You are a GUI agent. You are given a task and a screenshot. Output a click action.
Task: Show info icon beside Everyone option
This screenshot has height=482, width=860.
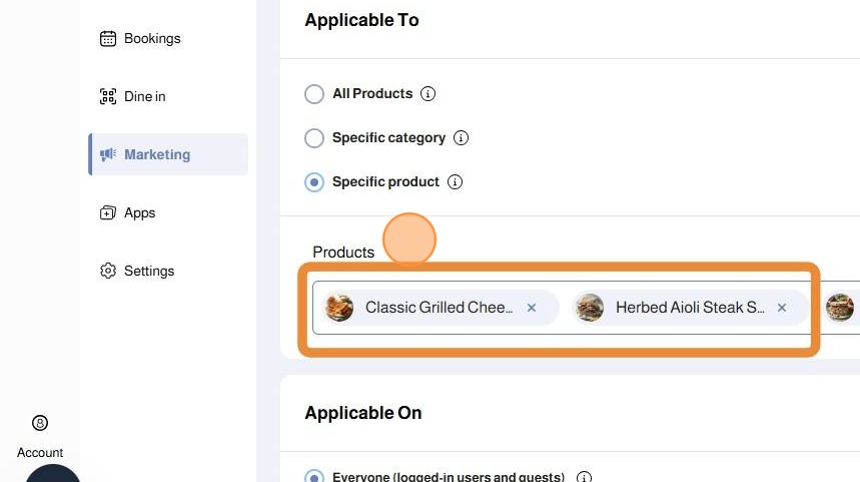tap(584, 478)
